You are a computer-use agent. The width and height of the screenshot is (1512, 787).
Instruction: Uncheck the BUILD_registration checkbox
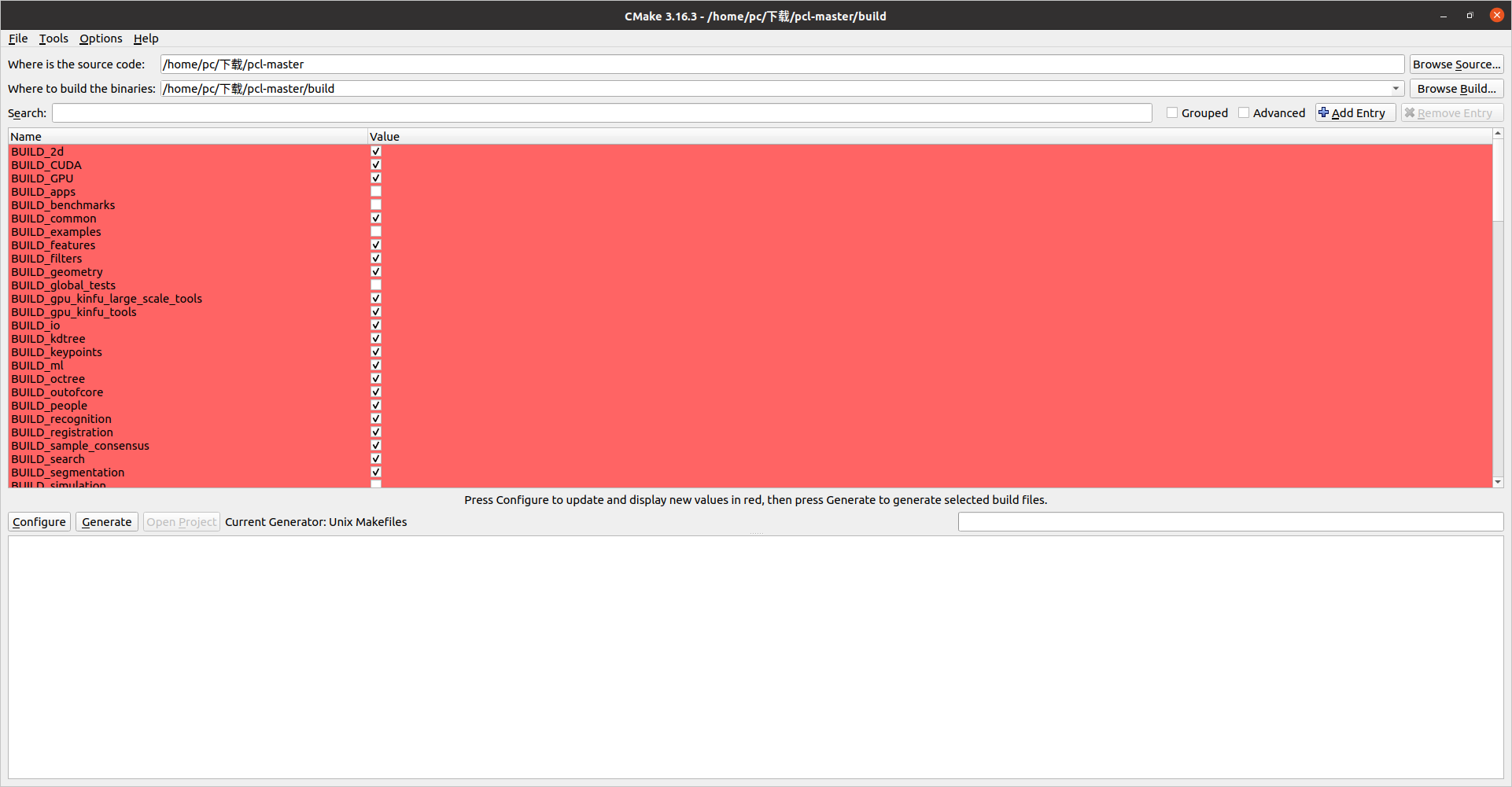click(376, 432)
